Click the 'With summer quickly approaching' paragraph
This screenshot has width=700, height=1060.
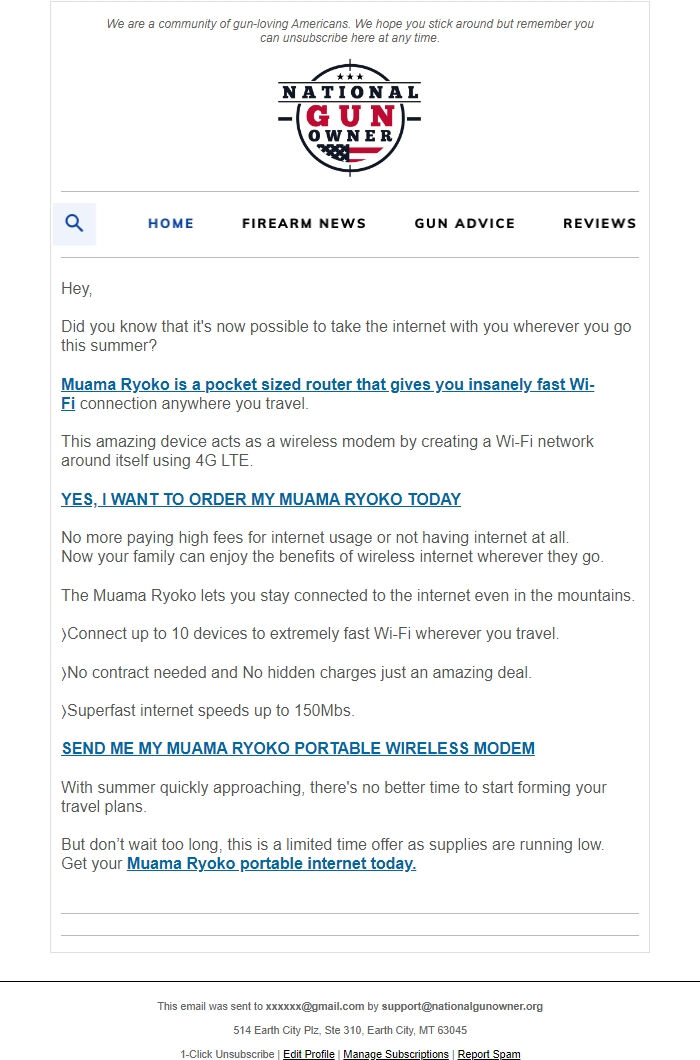pos(333,797)
